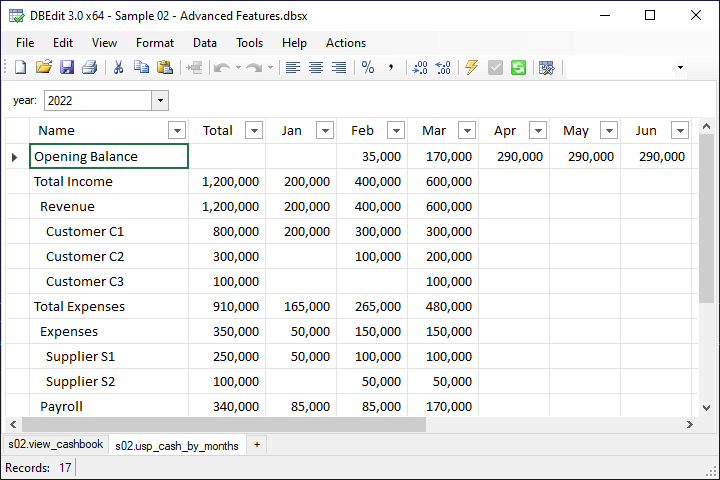Open the View menu

pos(104,43)
